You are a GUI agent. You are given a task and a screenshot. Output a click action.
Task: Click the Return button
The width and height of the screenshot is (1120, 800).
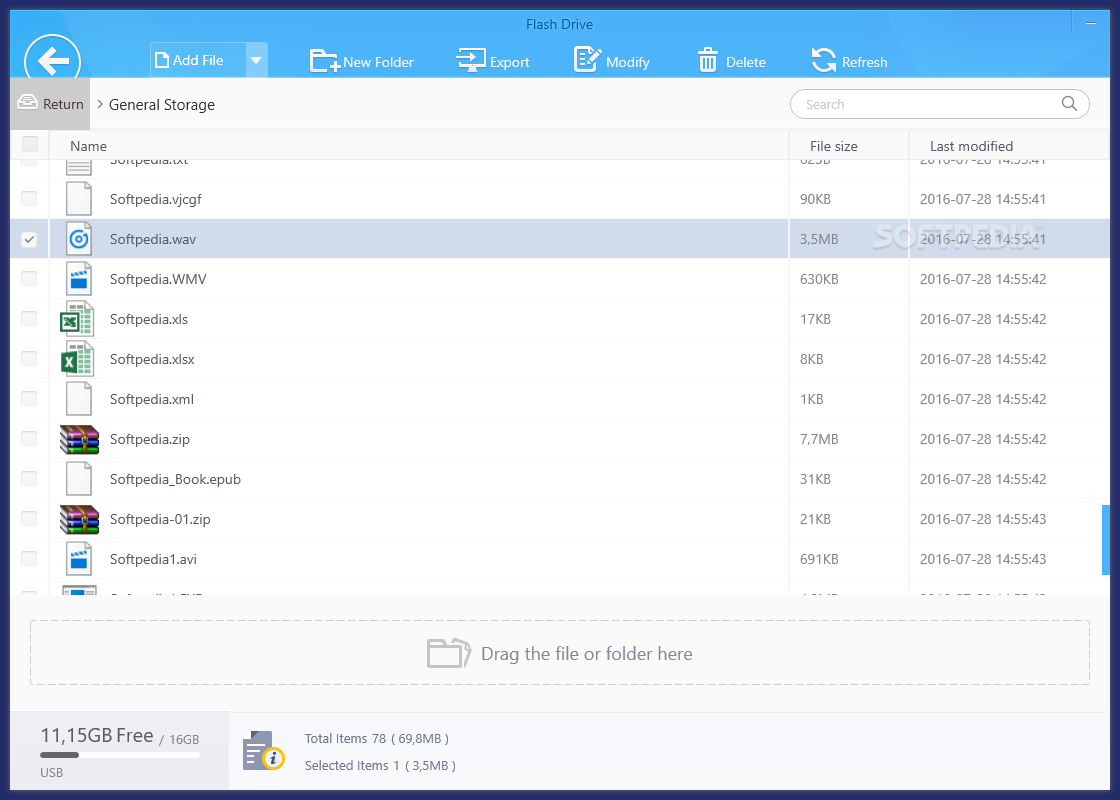tap(50, 104)
